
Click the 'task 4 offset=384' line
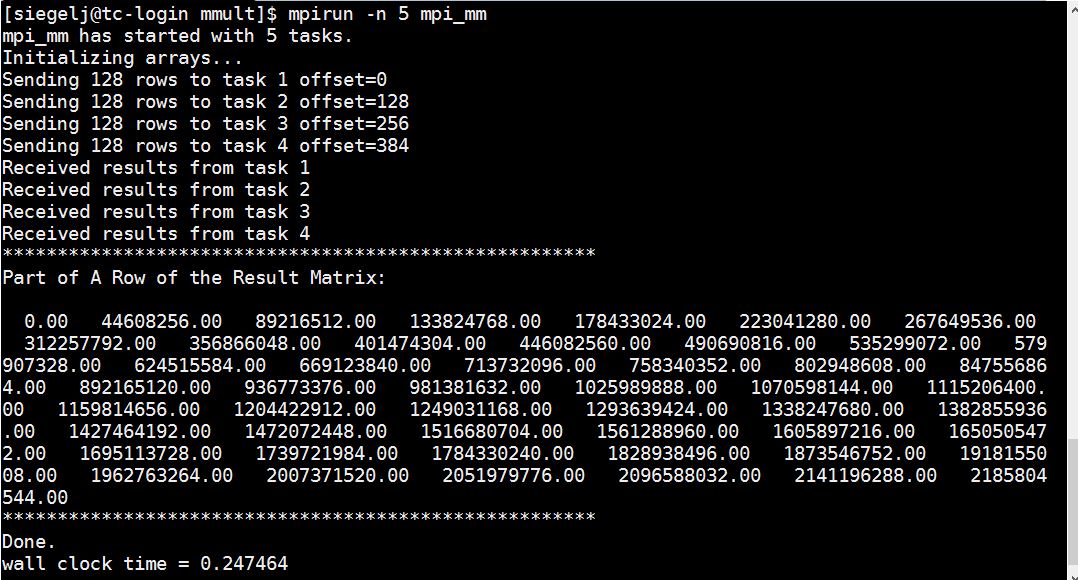point(206,146)
